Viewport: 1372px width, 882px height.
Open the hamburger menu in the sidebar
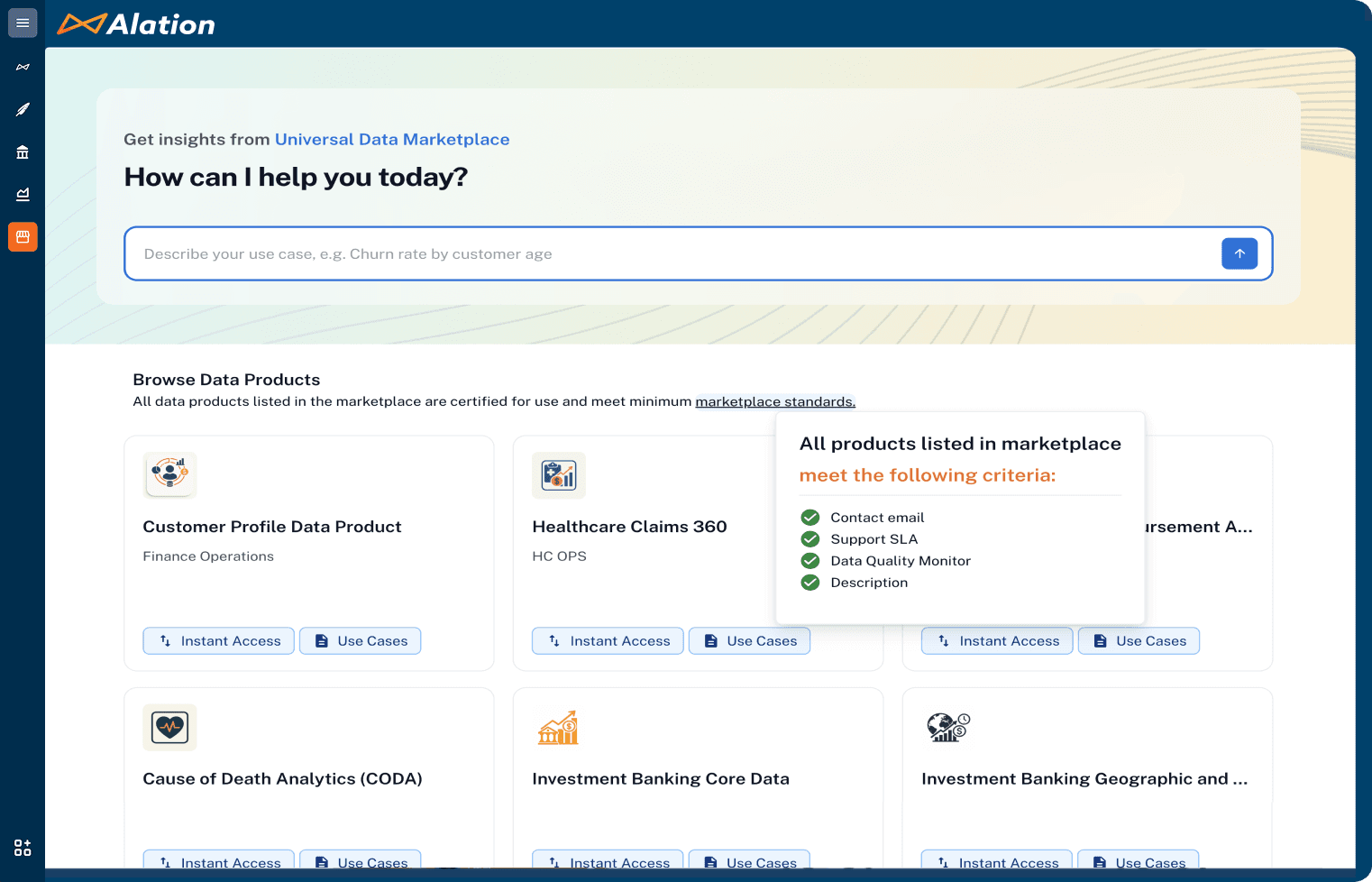point(23,23)
